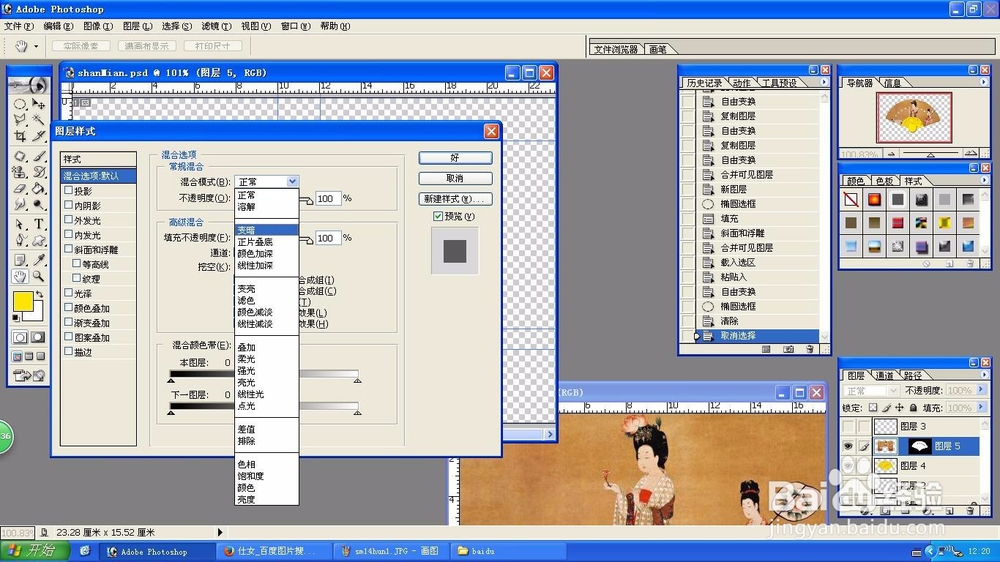
Task: Hide 图层 5 with eye icon
Action: coord(848,446)
